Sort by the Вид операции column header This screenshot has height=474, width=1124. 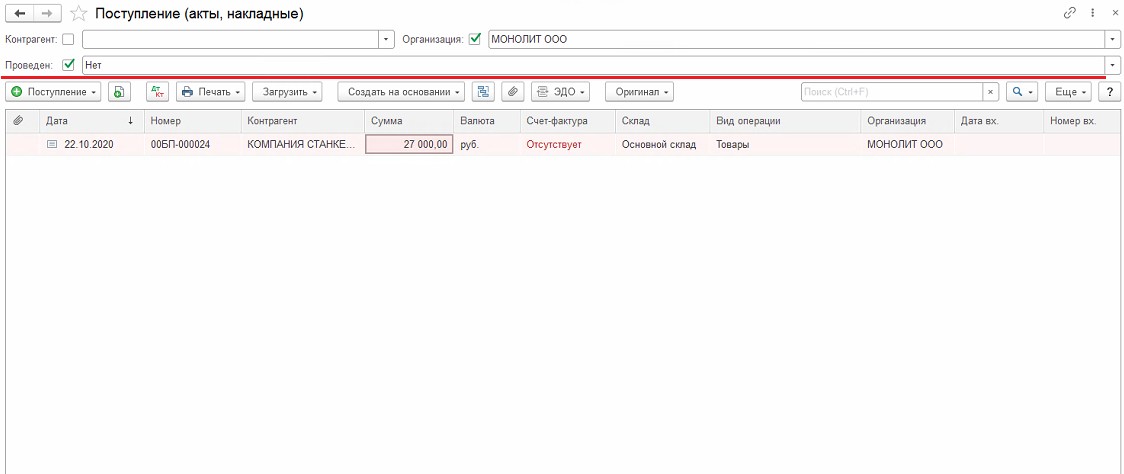pyautogui.click(x=785, y=121)
